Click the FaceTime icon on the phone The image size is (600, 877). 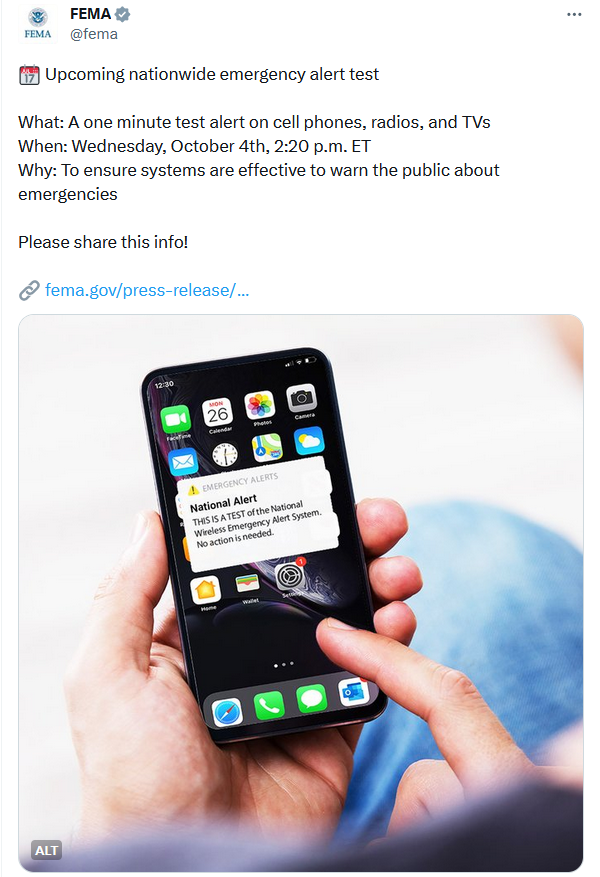[x=176, y=419]
